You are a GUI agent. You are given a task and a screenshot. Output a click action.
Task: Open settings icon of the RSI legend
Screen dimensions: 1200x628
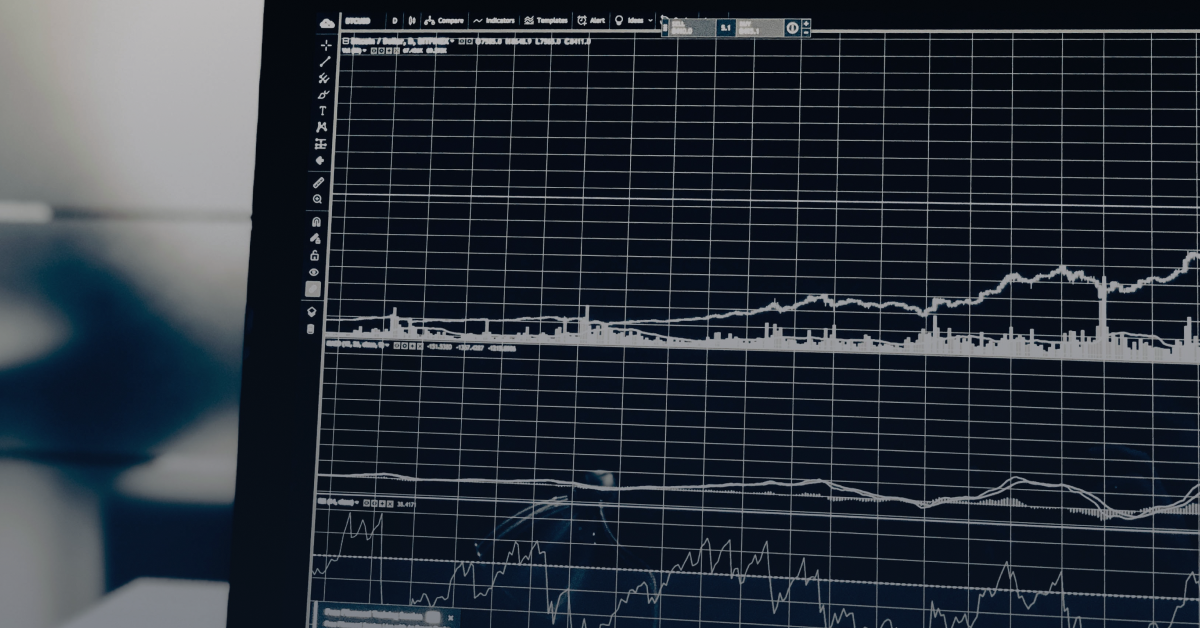pos(374,503)
